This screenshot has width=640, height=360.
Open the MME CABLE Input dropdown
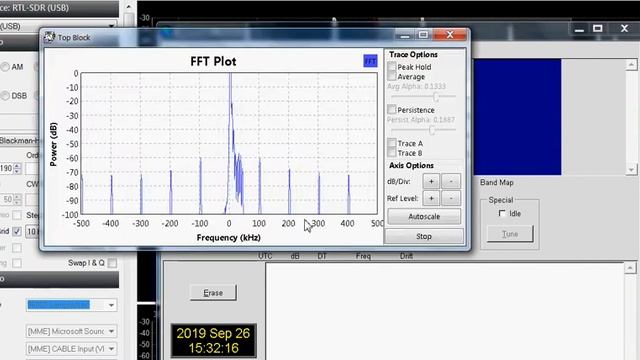pyautogui.click(x=71, y=349)
